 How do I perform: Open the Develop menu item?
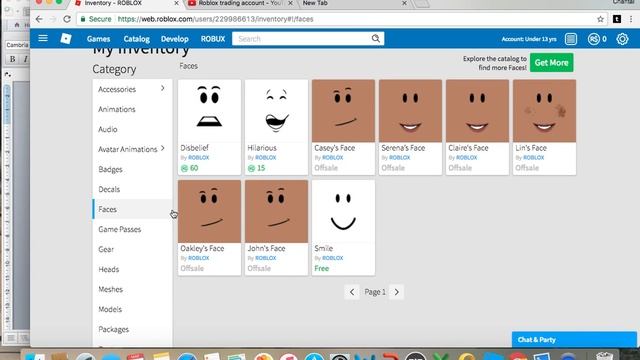[175, 39]
